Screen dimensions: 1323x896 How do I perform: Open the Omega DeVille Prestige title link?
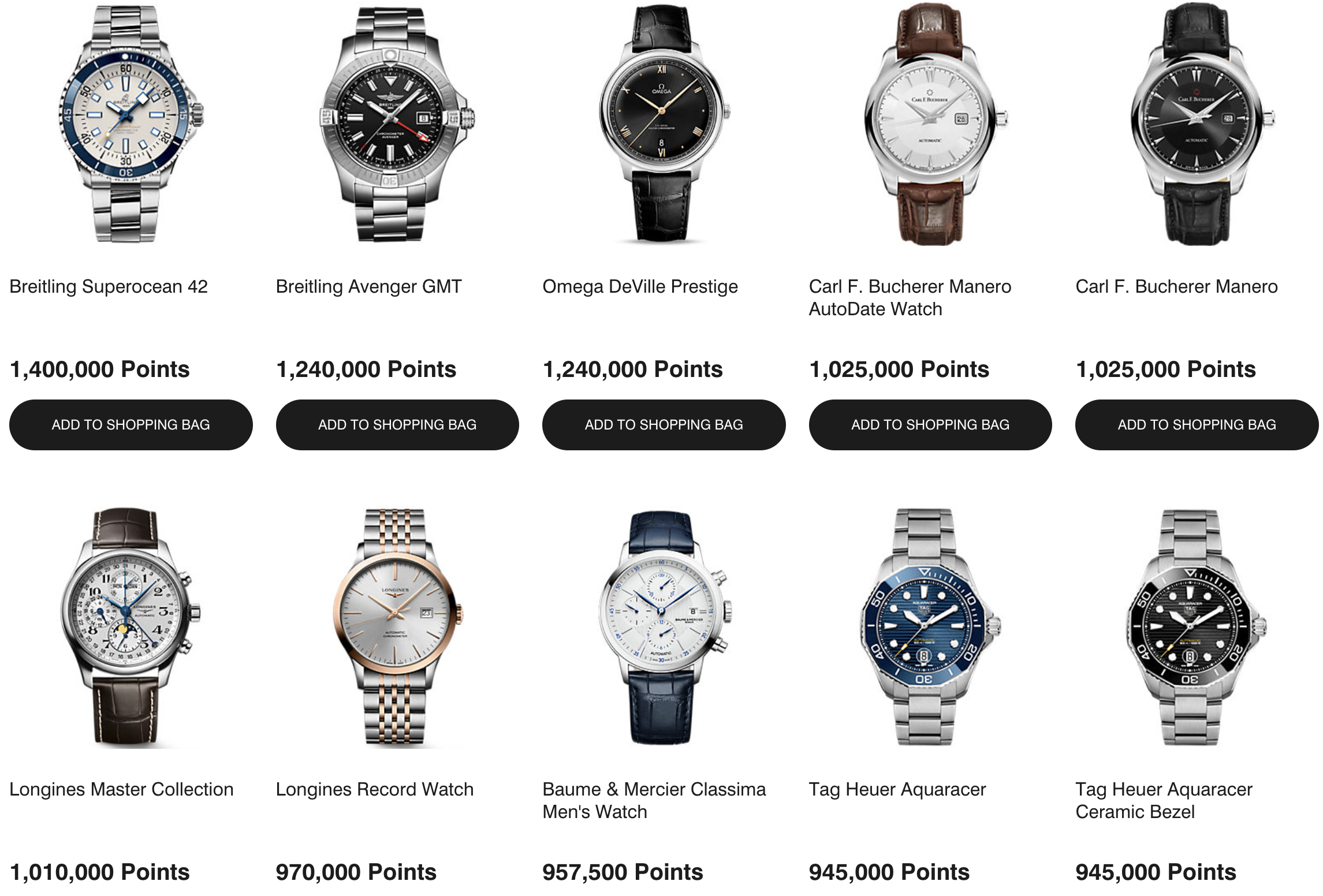(x=640, y=286)
